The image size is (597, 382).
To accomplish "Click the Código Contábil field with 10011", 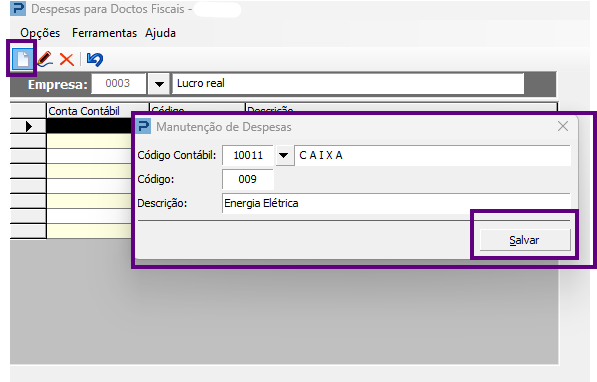I will pyautogui.click(x=248, y=155).
